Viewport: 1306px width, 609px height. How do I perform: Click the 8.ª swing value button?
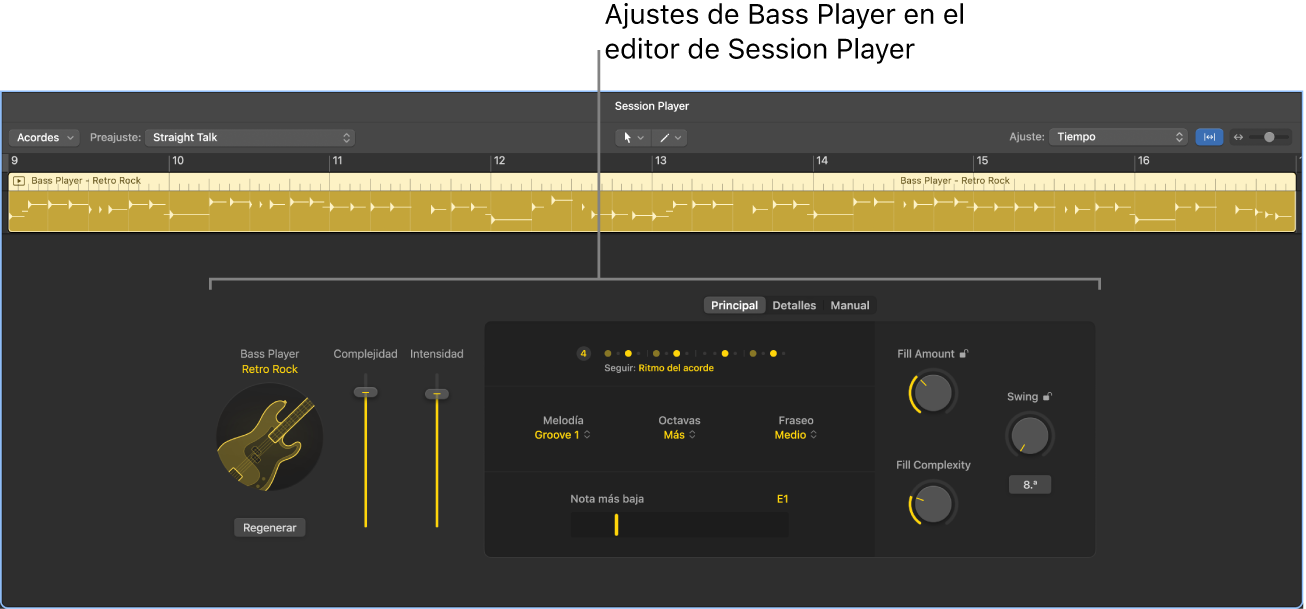coord(1029,484)
